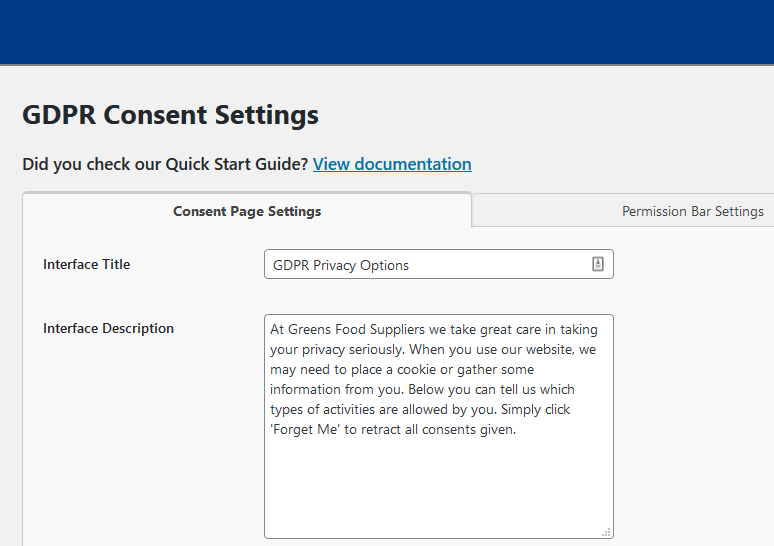
Task: Click the Interface Description label
Action: [108, 329]
